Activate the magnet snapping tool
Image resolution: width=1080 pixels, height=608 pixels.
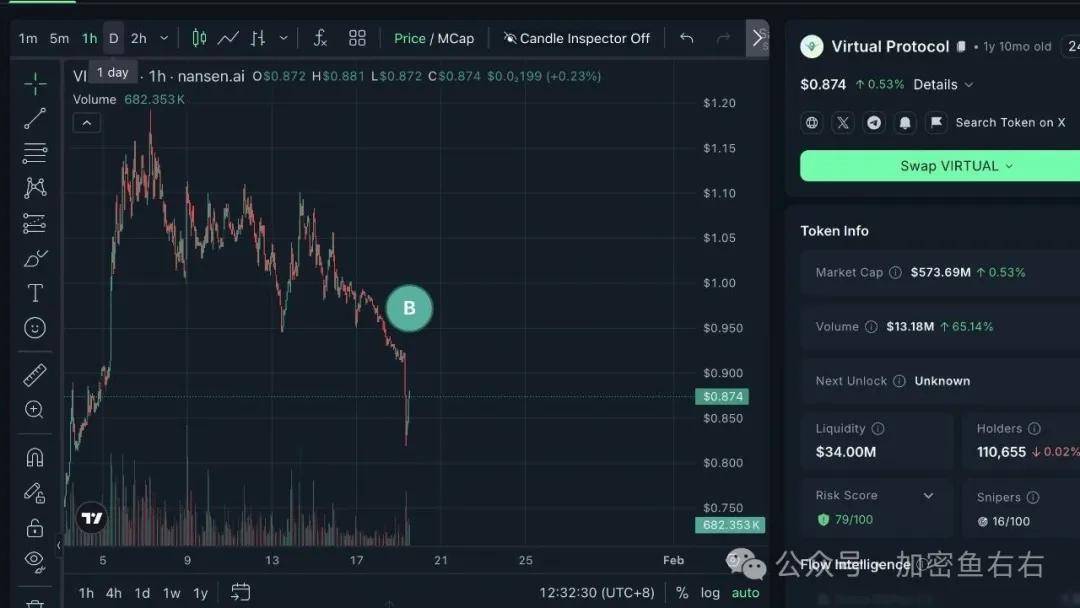point(35,457)
